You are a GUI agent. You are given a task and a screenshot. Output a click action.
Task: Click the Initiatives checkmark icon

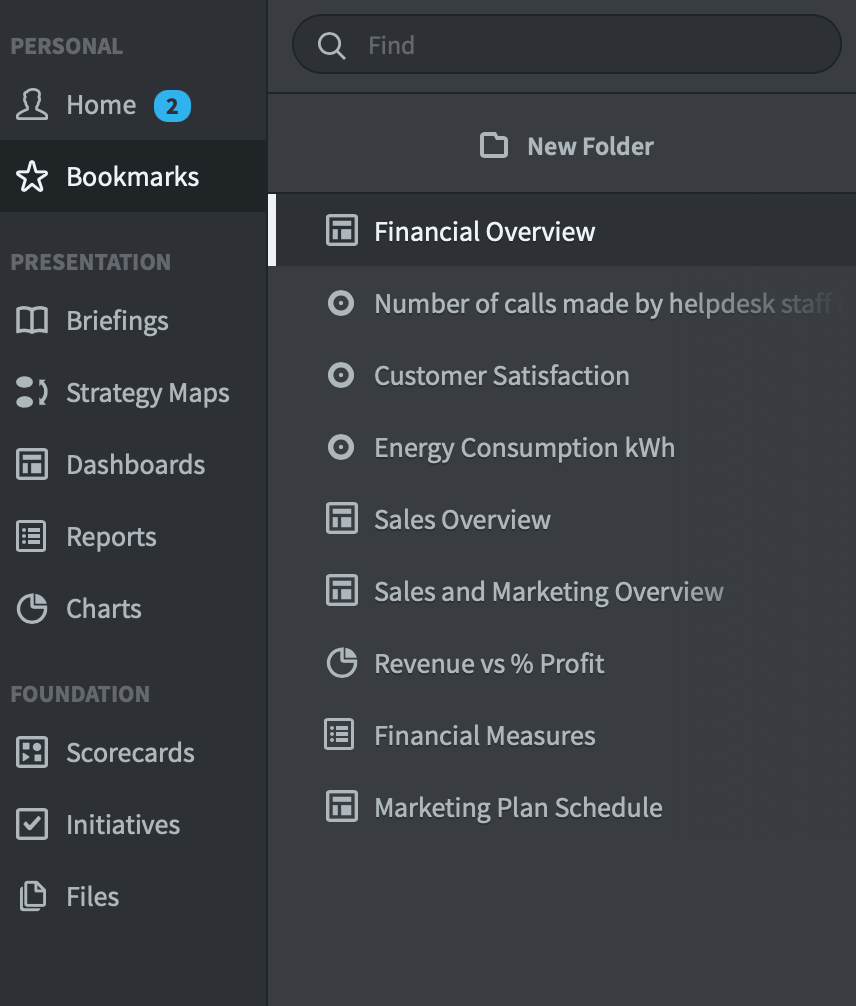click(x=31, y=824)
